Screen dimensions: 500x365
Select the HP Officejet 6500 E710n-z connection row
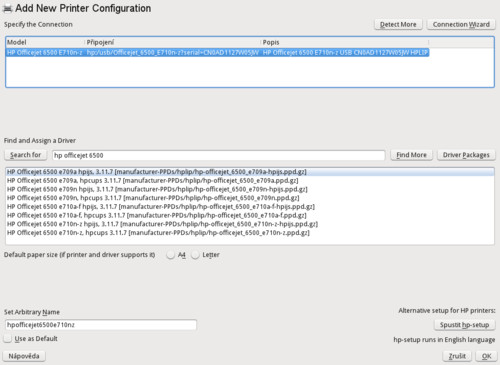pos(217,53)
